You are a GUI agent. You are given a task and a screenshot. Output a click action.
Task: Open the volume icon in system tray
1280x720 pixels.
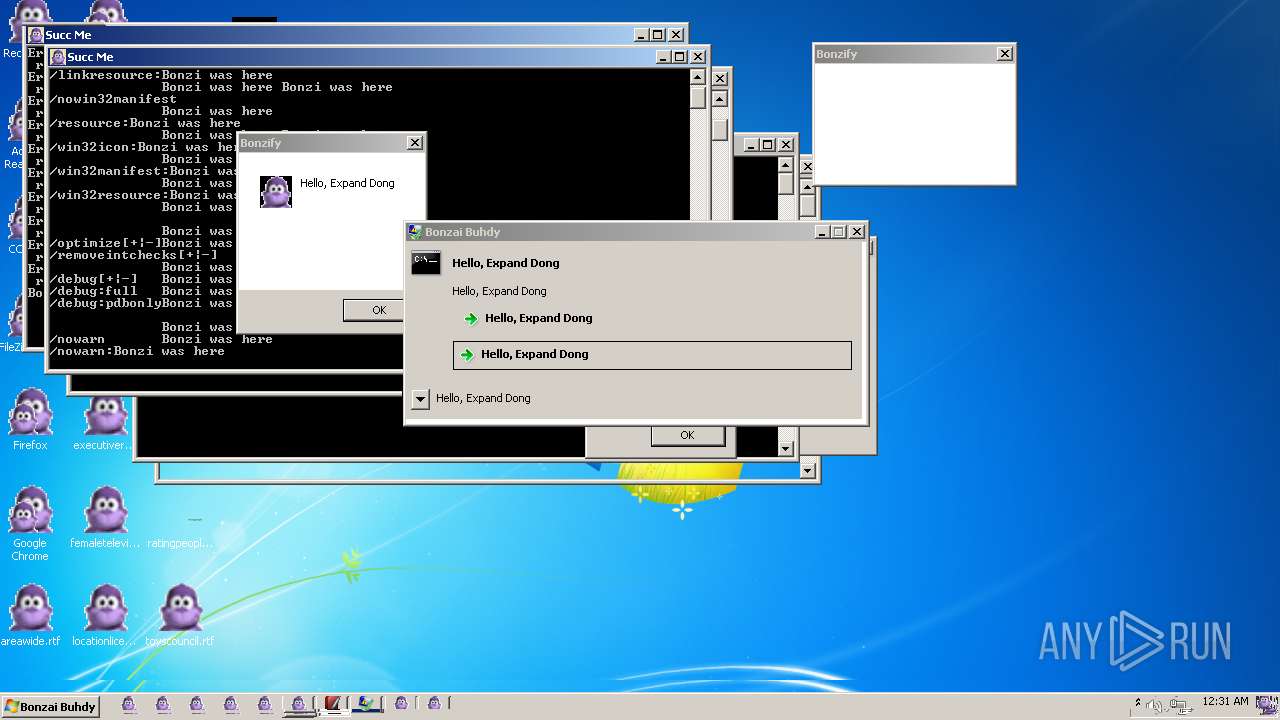point(1156,705)
